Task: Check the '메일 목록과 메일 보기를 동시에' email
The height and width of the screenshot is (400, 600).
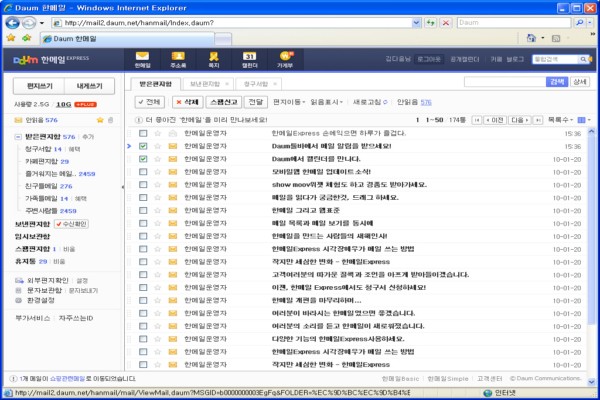Action: click(143, 224)
